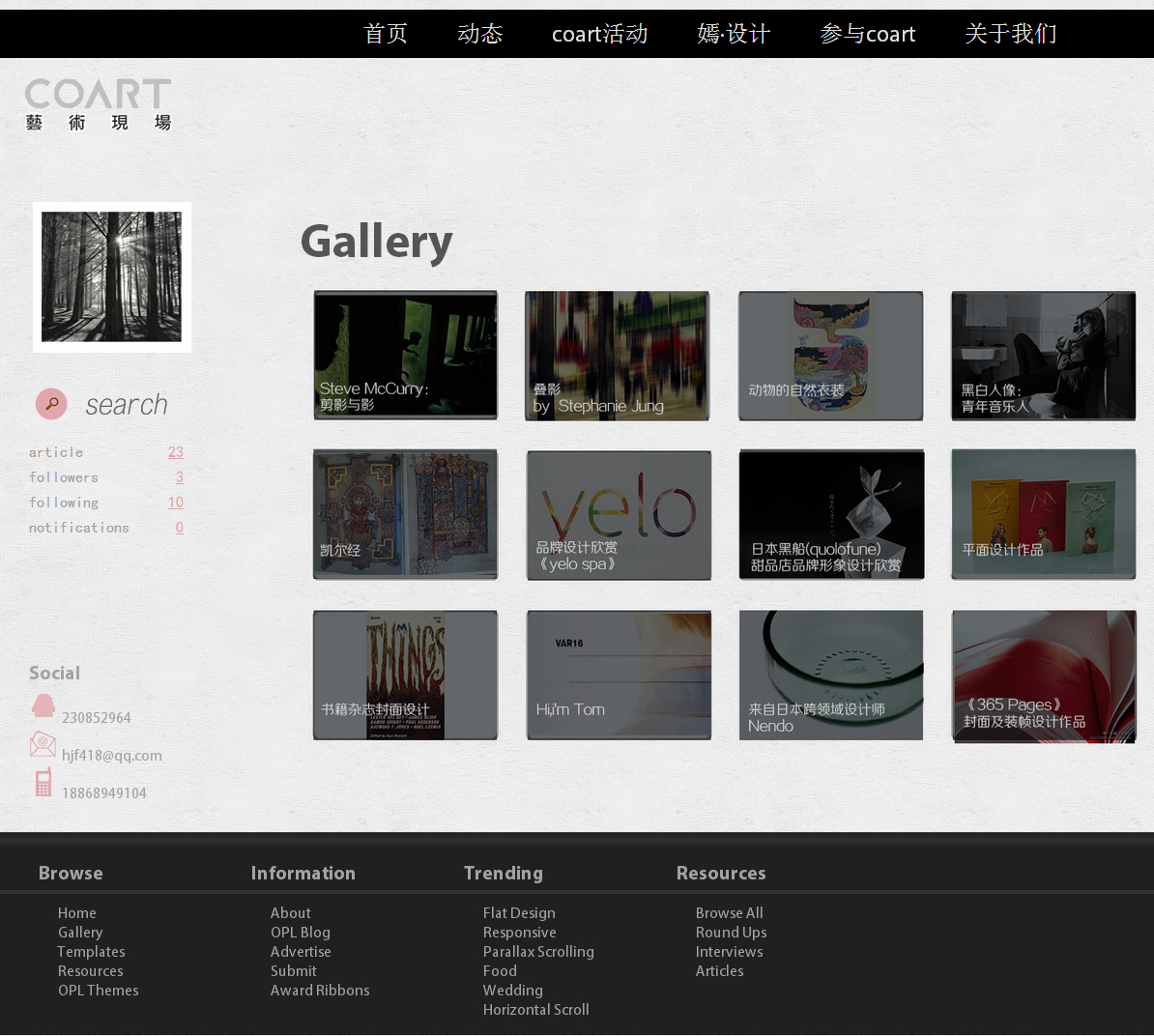Open the notifications count 0 link
Image resolution: width=1154 pixels, height=1036 pixels.
click(x=179, y=527)
